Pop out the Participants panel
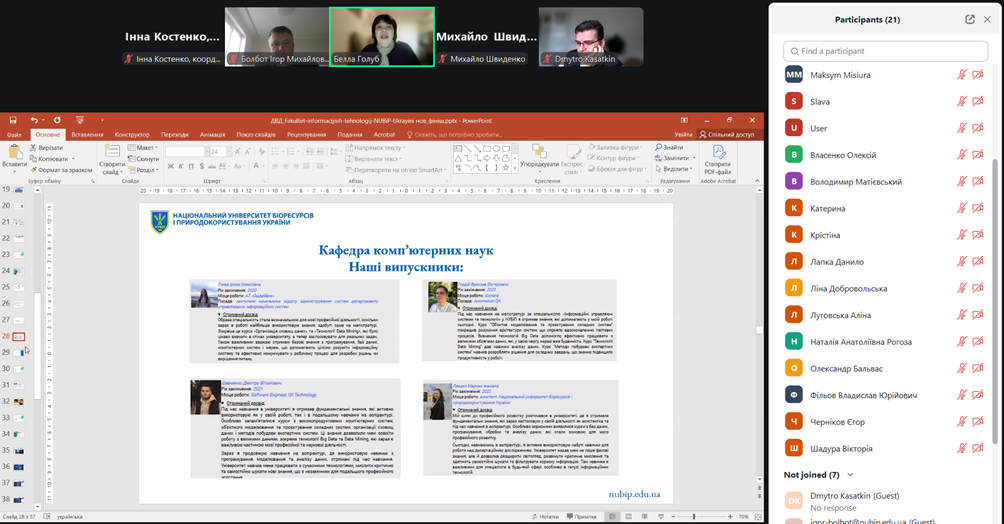This screenshot has width=1004, height=524. (969, 19)
